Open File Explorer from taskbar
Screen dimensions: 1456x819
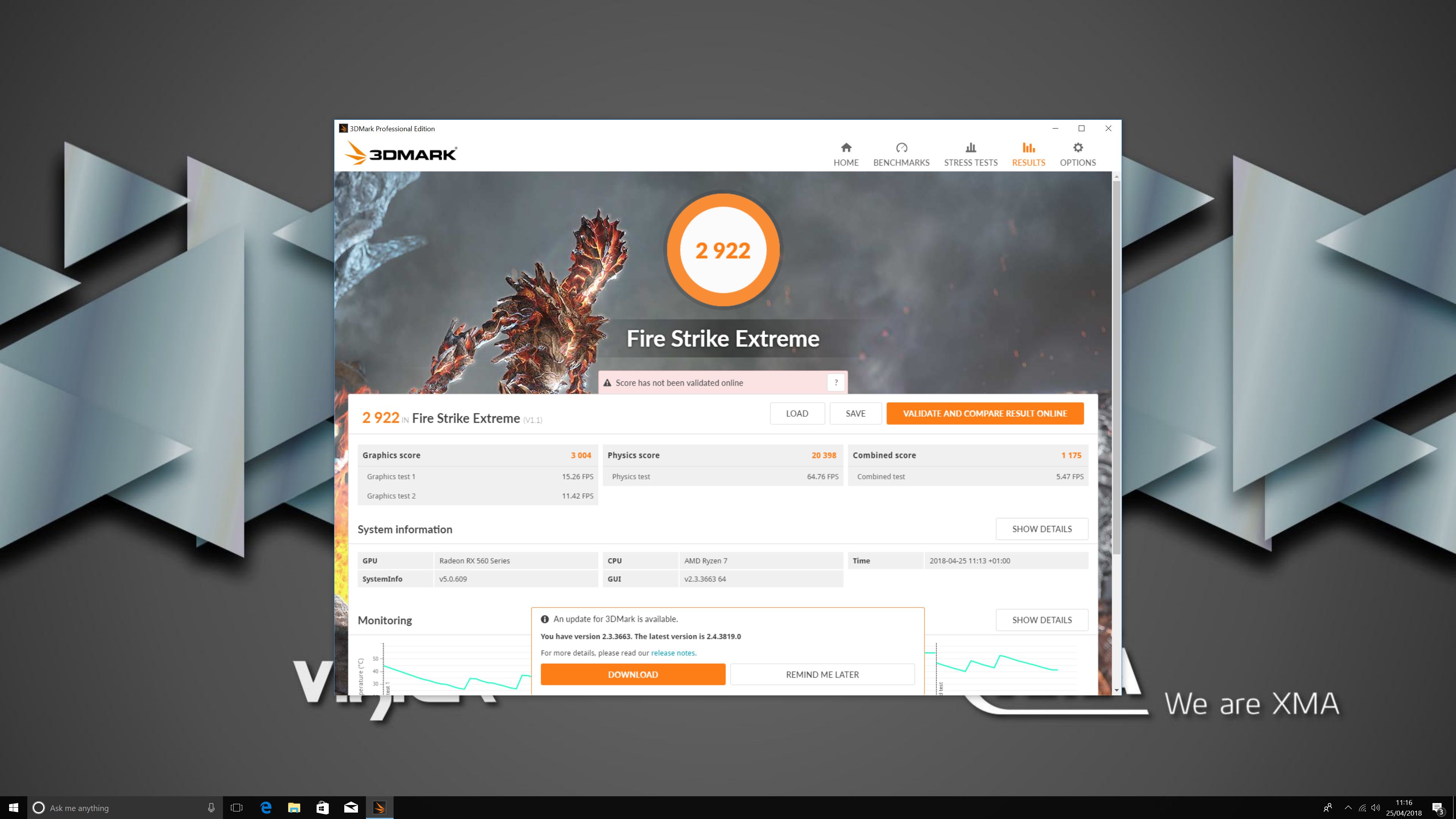click(x=294, y=808)
